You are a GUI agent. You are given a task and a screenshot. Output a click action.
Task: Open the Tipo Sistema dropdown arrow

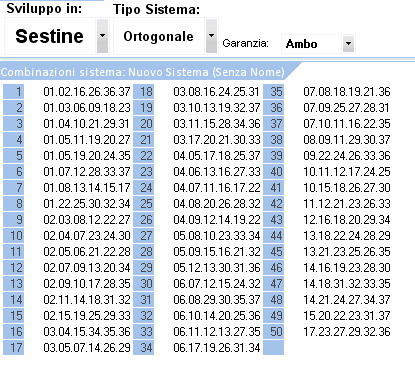coord(211,36)
